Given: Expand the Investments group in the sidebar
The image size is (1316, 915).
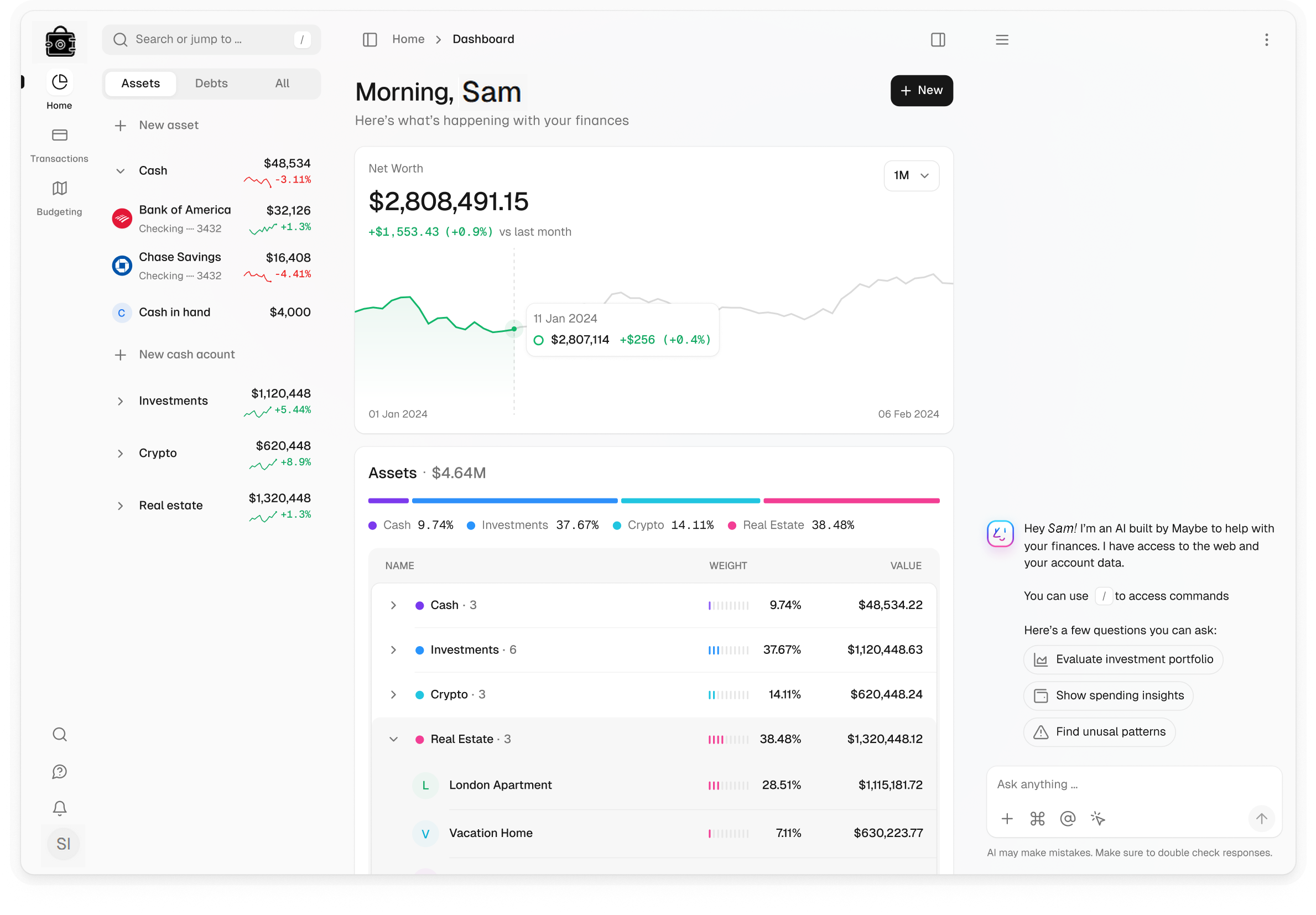Looking at the screenshot, I should (x=121, y=401).
